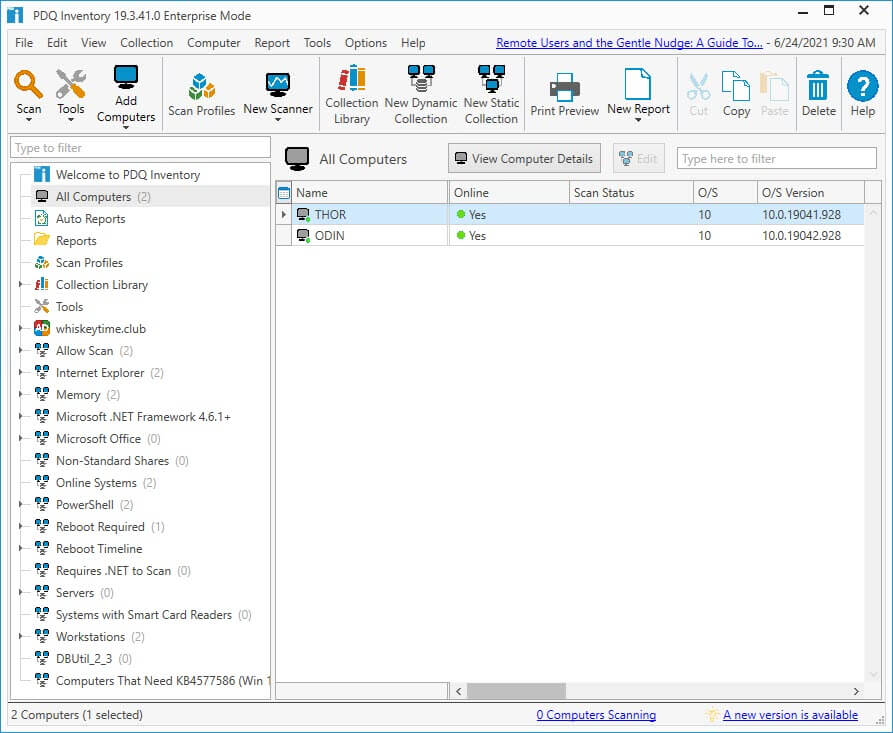Image resolution: width=893 pixels, height=733 pixels.
Task: Select the Non-Standard Shares collection
Action: [x=112, y=461]
